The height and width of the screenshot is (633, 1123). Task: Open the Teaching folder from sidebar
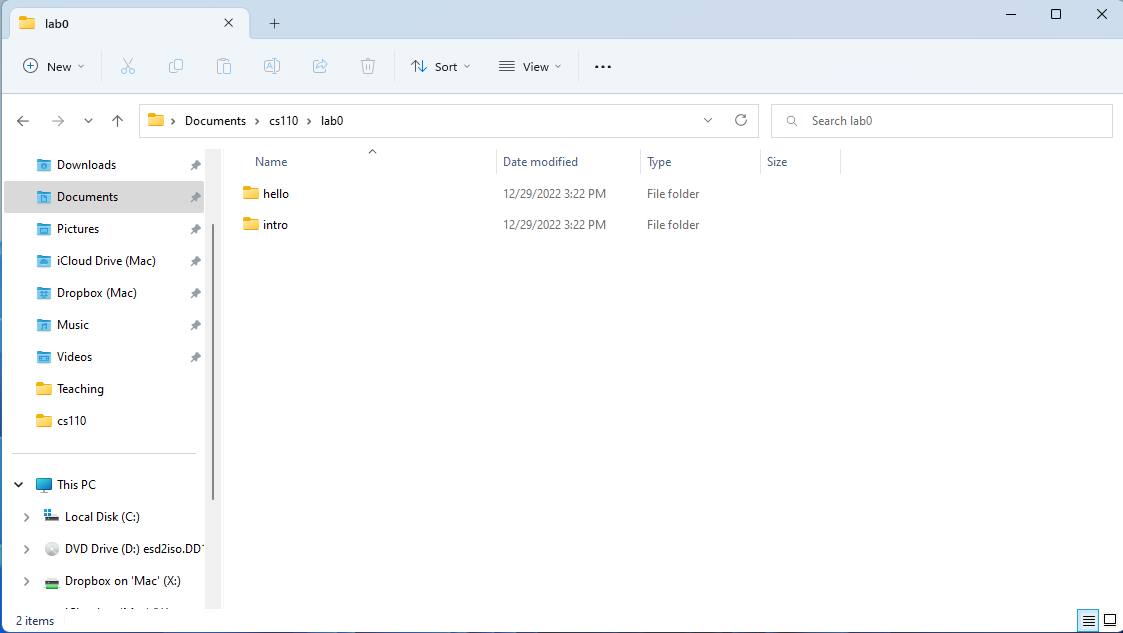pos(82,388)
